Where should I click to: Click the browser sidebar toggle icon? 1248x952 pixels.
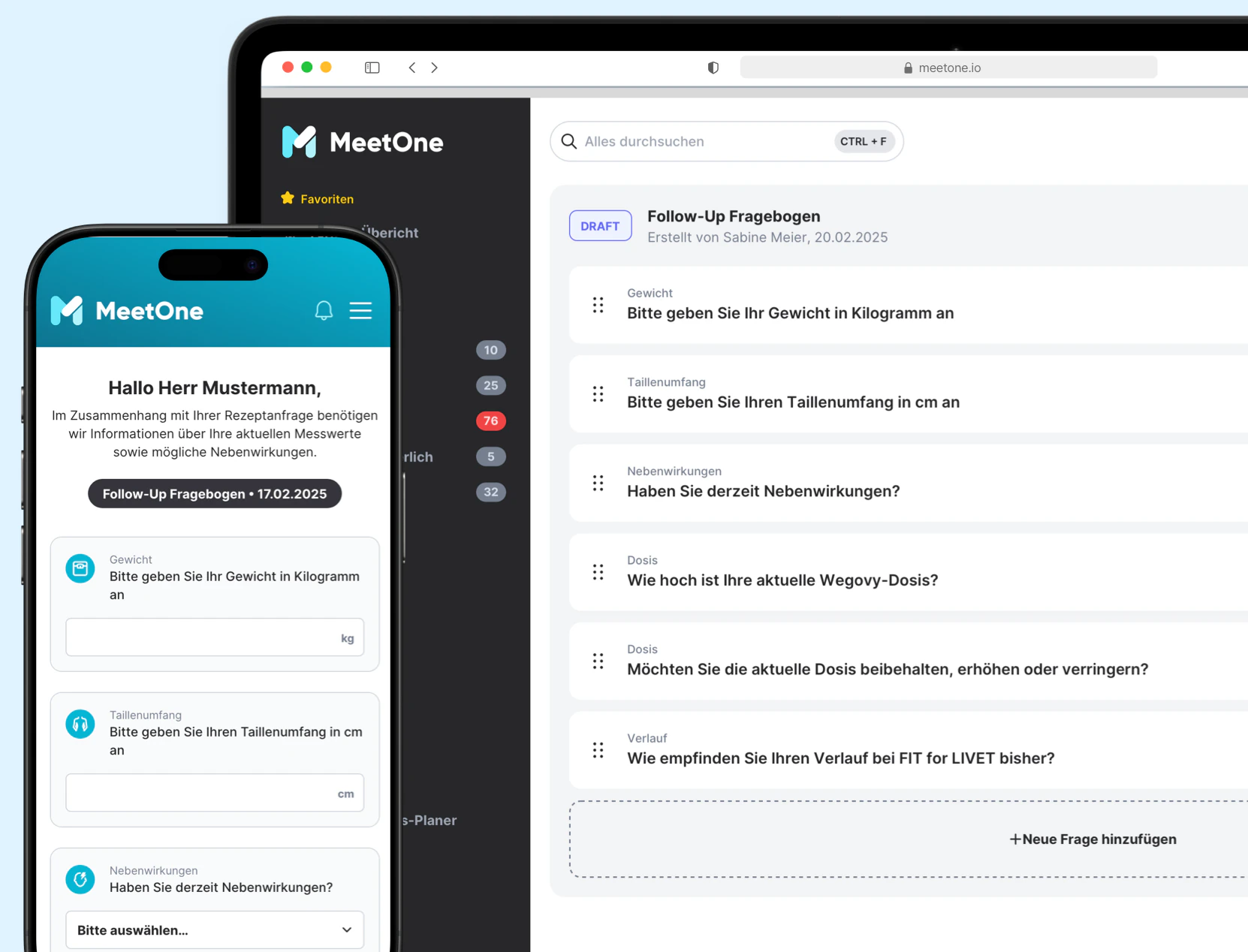(x=372, y=68)
